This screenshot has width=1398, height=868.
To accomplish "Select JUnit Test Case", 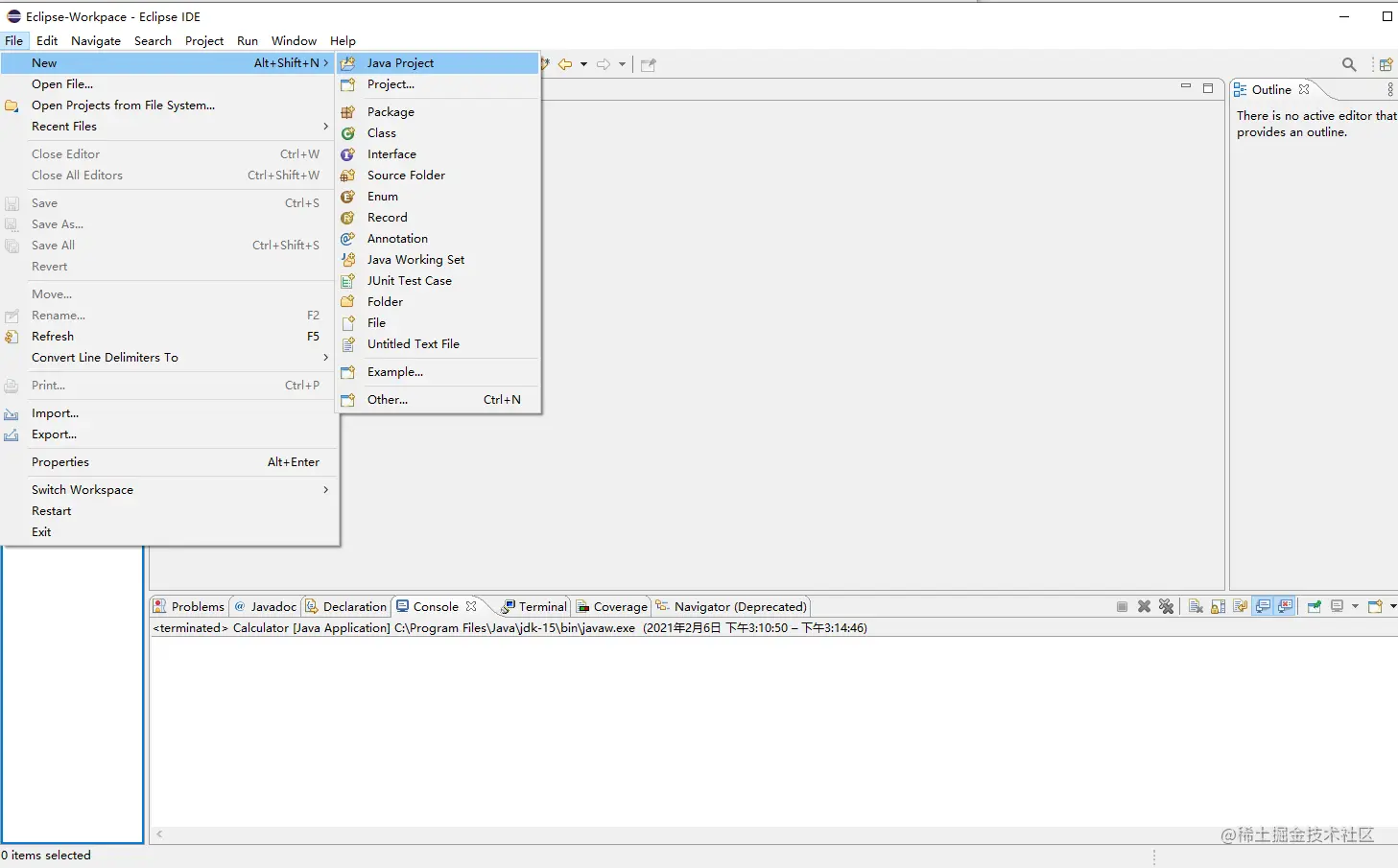I will (x=438, y=280).
